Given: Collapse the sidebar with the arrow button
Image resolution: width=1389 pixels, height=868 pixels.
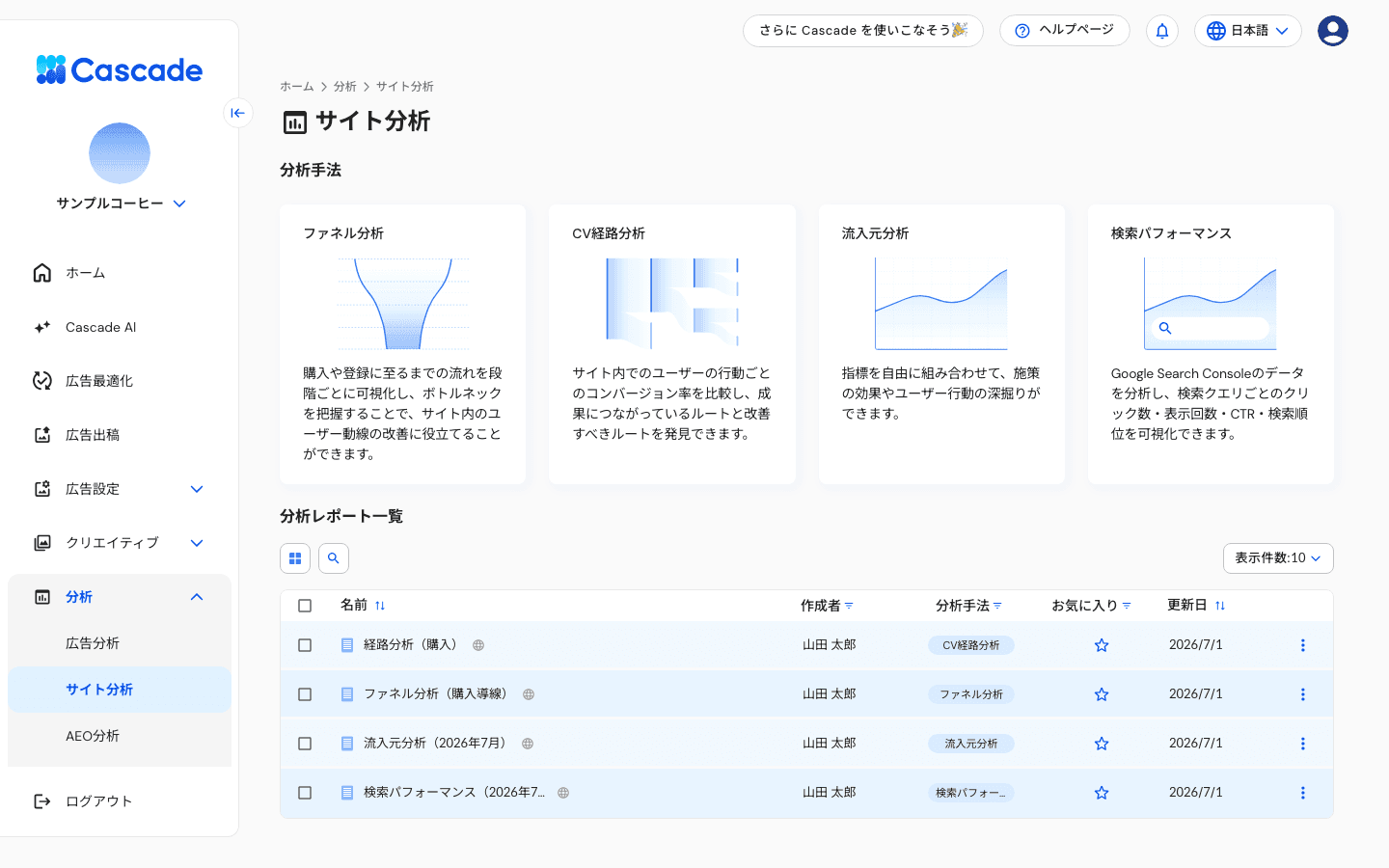Looking at the screenshot, I should [x=238, y=113].
